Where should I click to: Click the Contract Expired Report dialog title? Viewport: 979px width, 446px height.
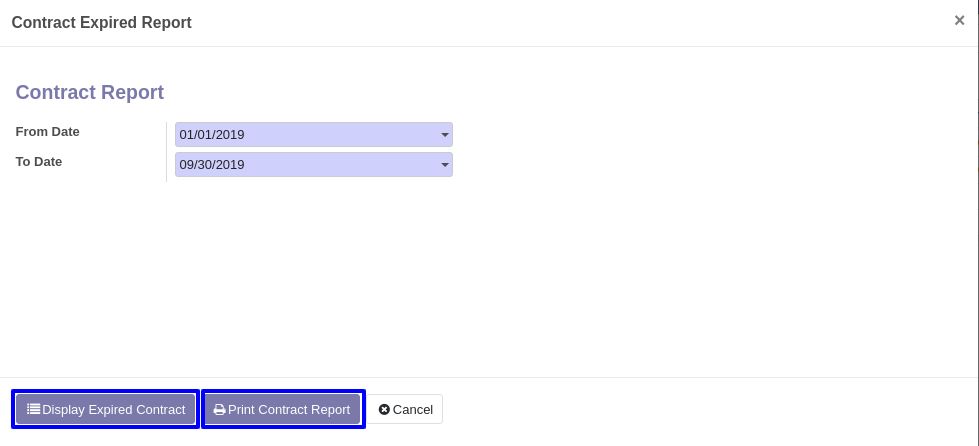pyautogui.click(x=102, y=22)
